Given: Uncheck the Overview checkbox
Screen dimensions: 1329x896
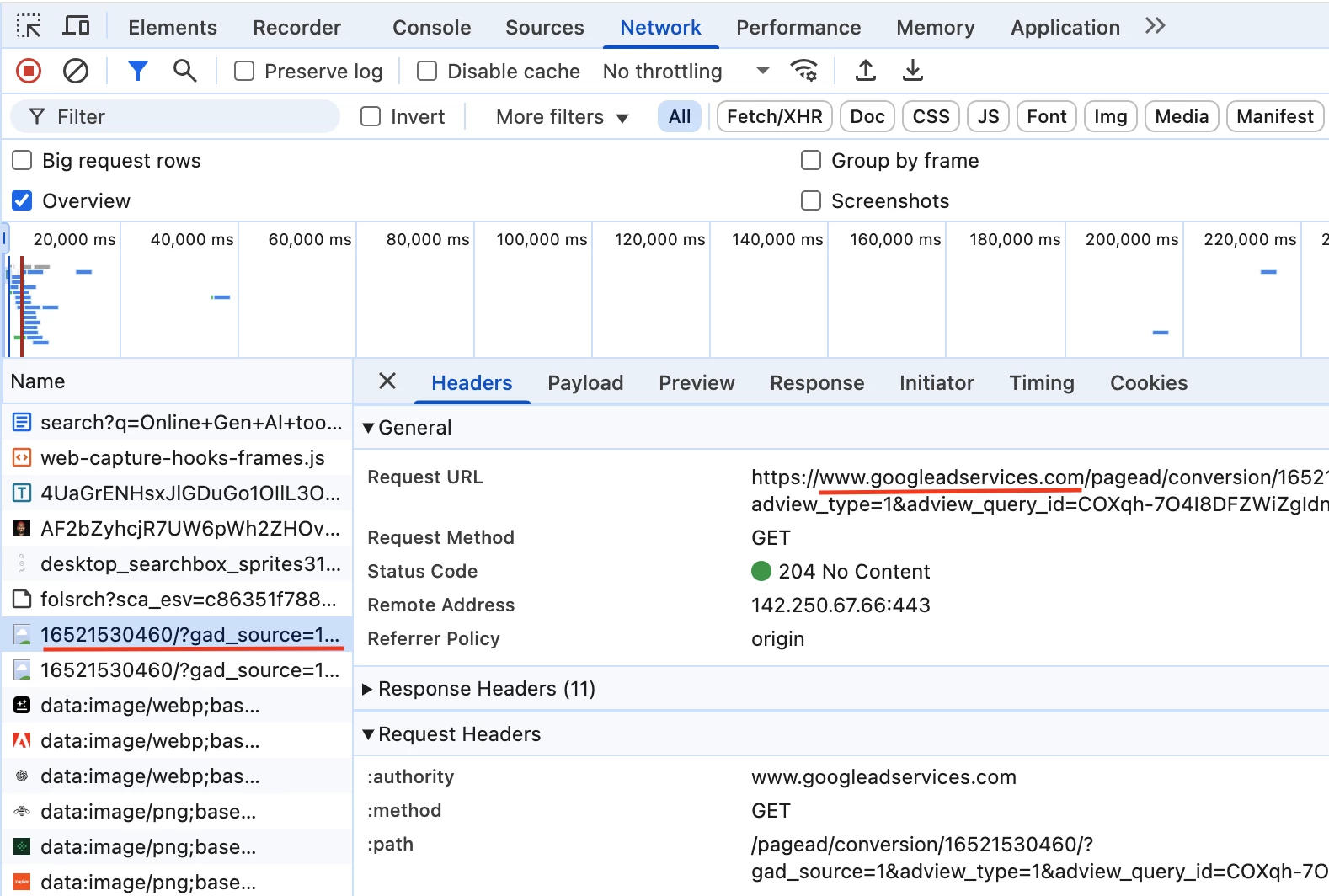Looking at the screenshot, I should click(x=22, y=200).
